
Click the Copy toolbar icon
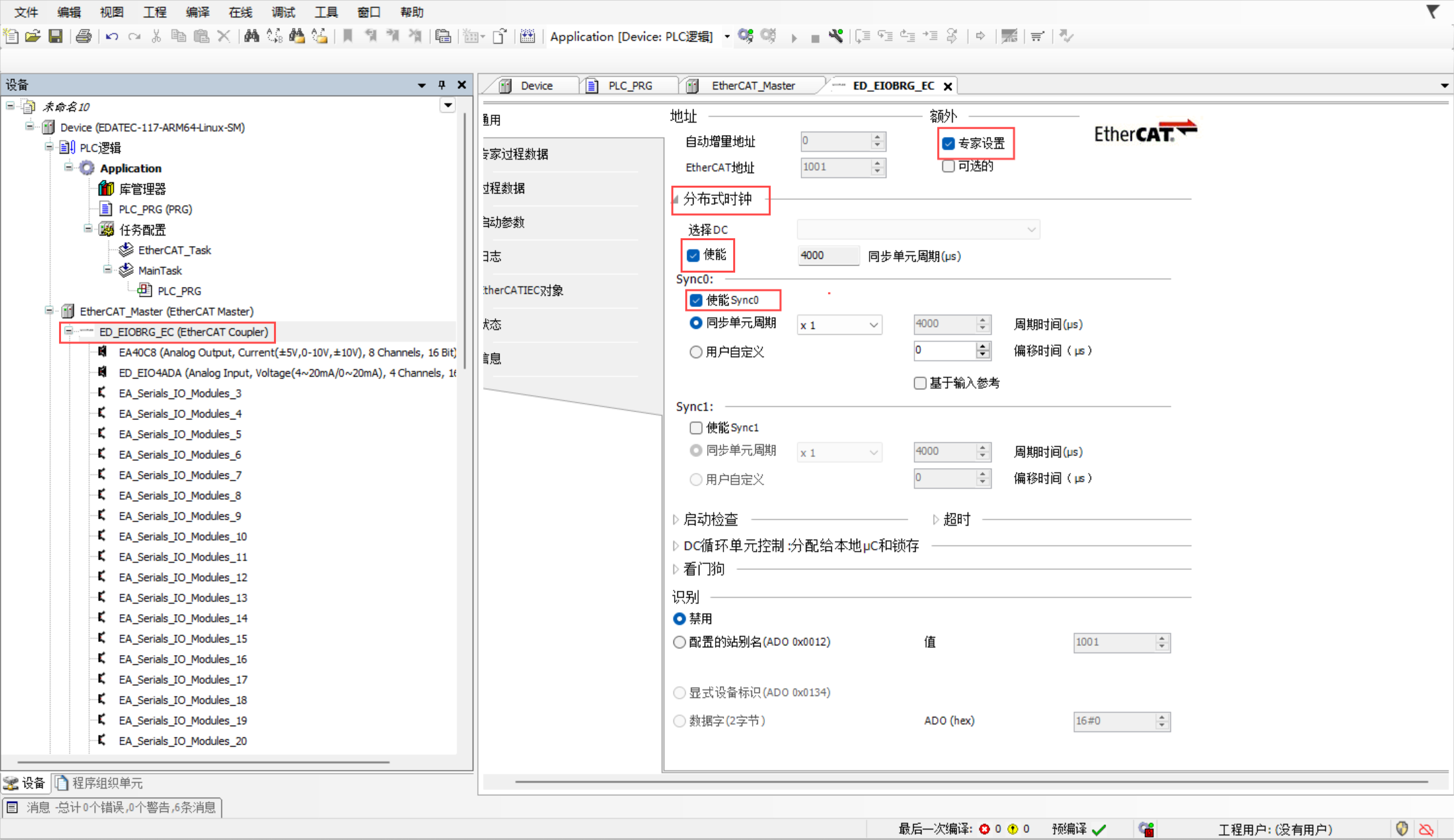179,36
